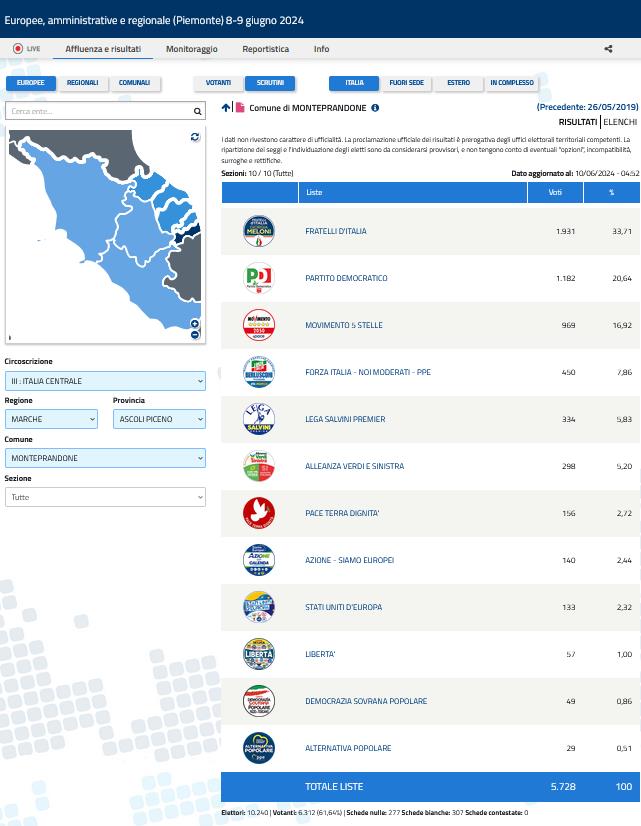Switch to SCRUTINI view
This screenshot has height=826, width=641.
(270, 83)
